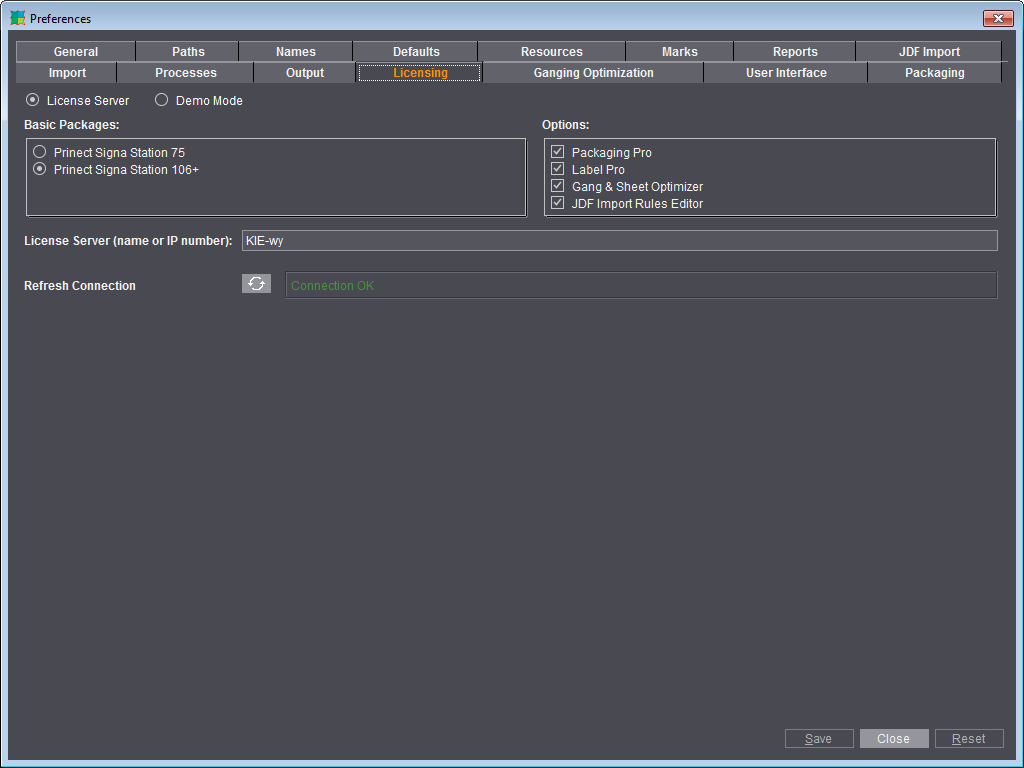The height and width of the screenshot is (768, 1024).
Task: Open the General tab
Action: [76, 51]
